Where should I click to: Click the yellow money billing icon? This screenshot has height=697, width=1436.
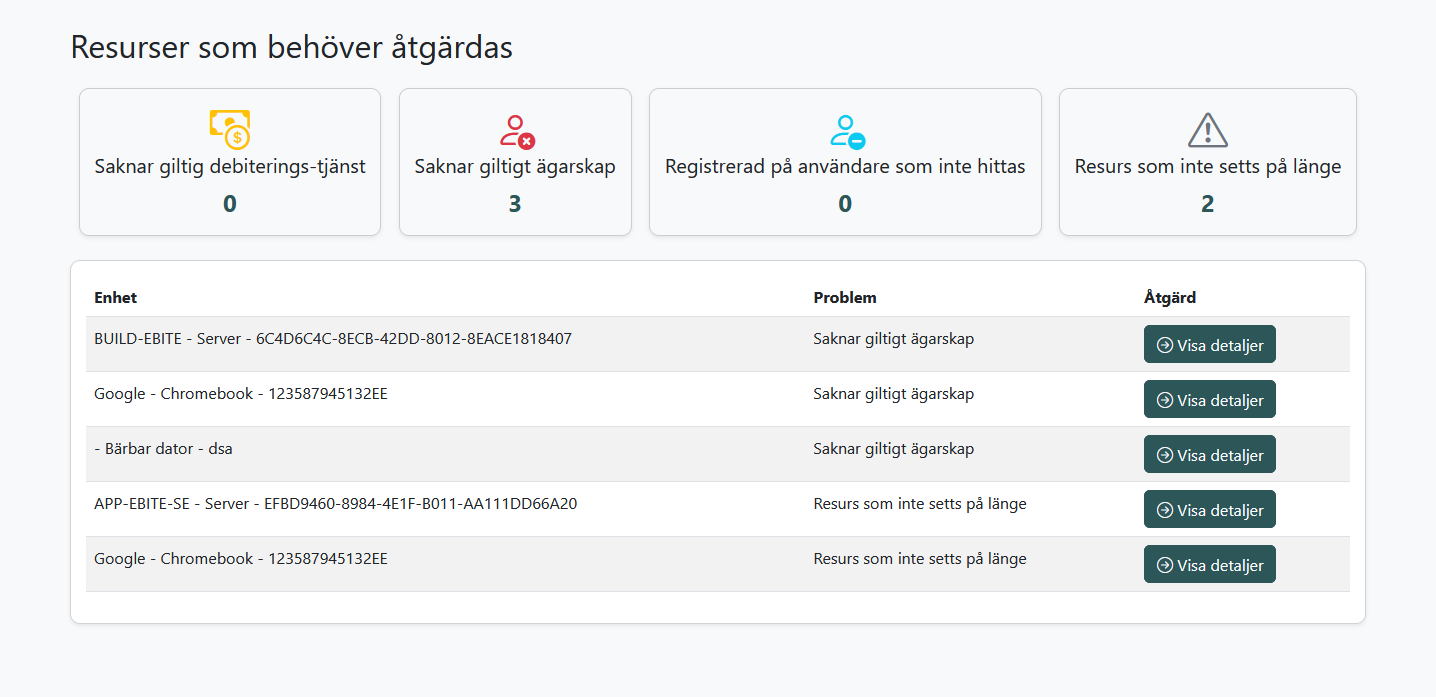tap(230, 129)
